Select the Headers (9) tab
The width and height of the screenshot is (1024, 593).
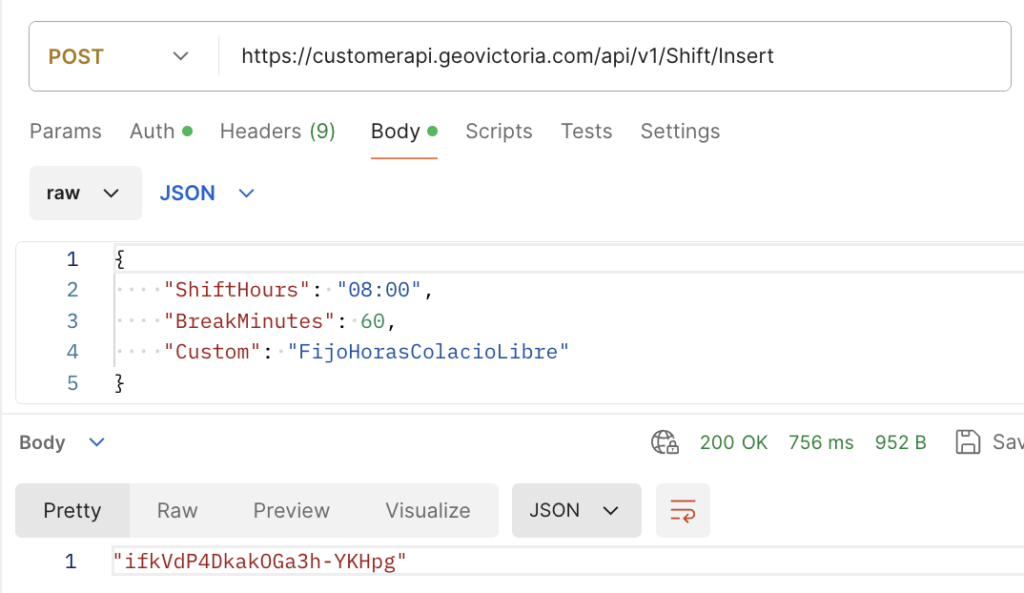(x=277, y=131)
